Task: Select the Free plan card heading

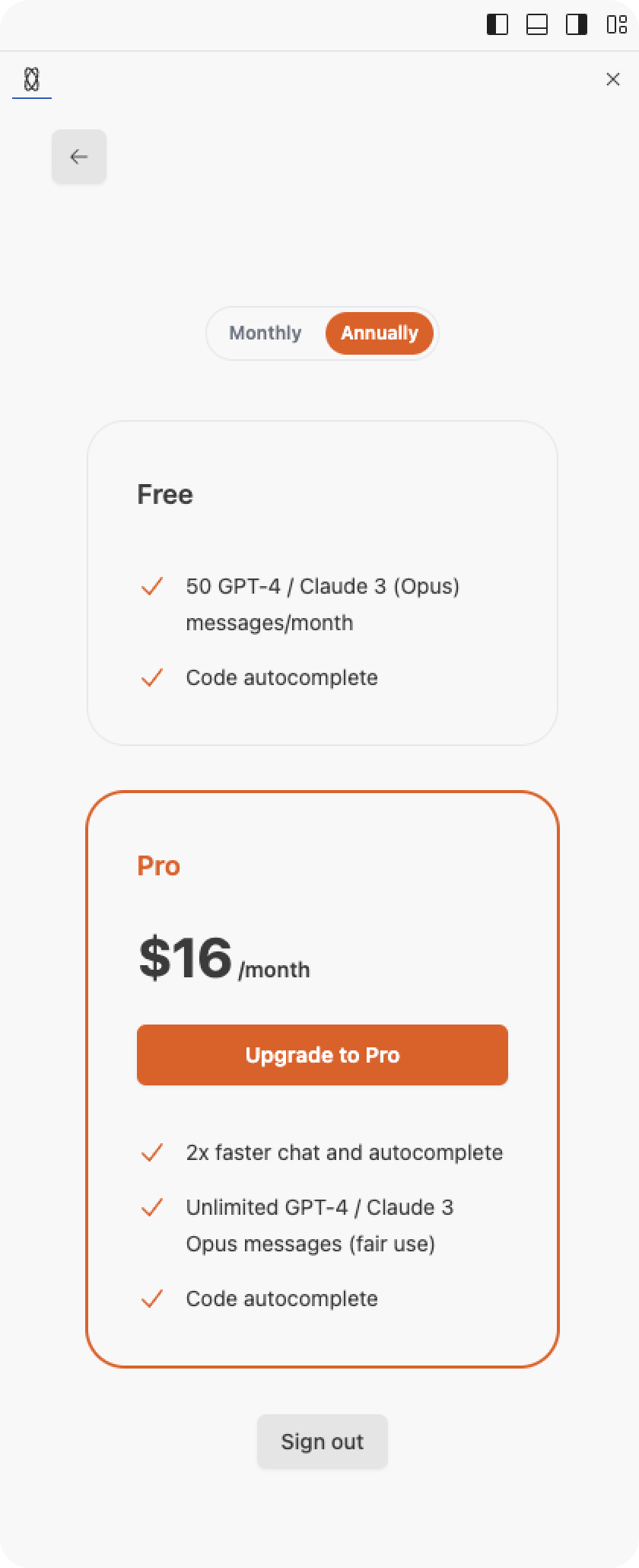Action: [165, 495]
